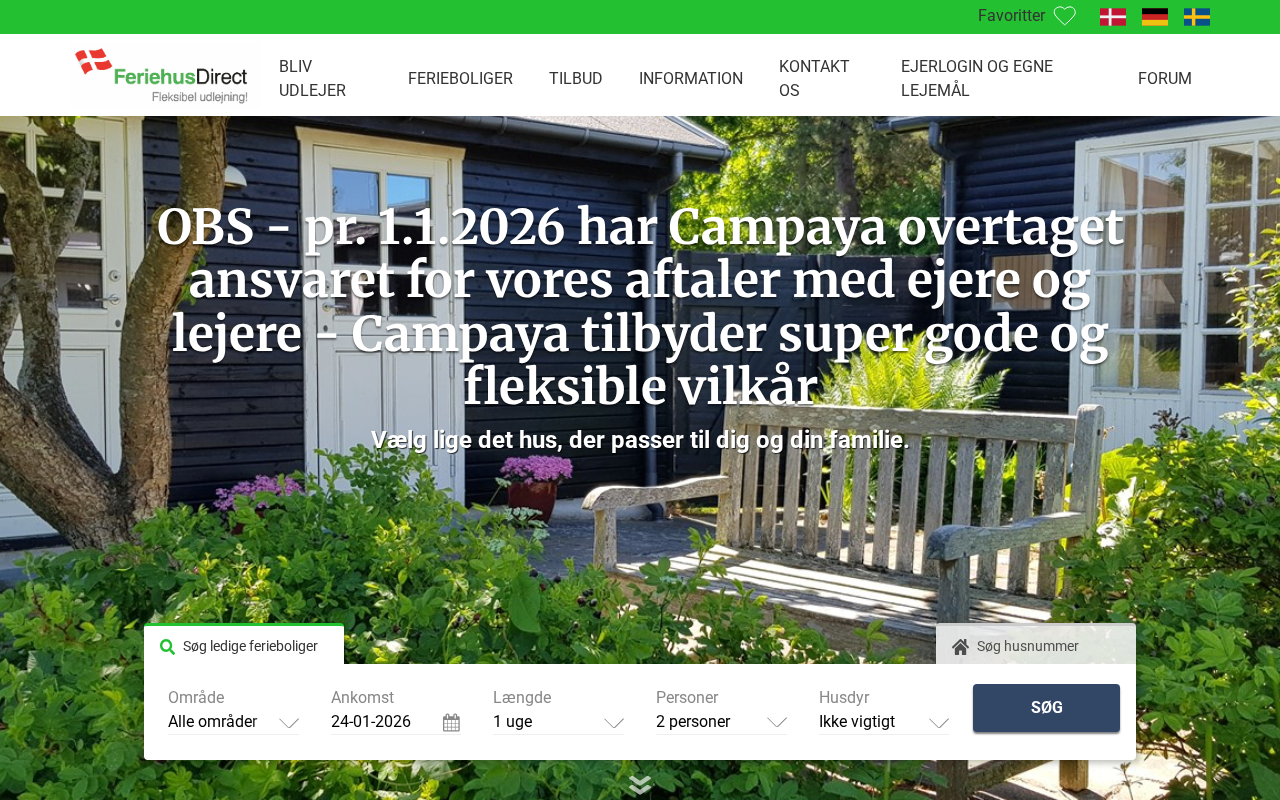Open the Husdyr dropdown
1280x800 pixels.
tap(884, 722)
